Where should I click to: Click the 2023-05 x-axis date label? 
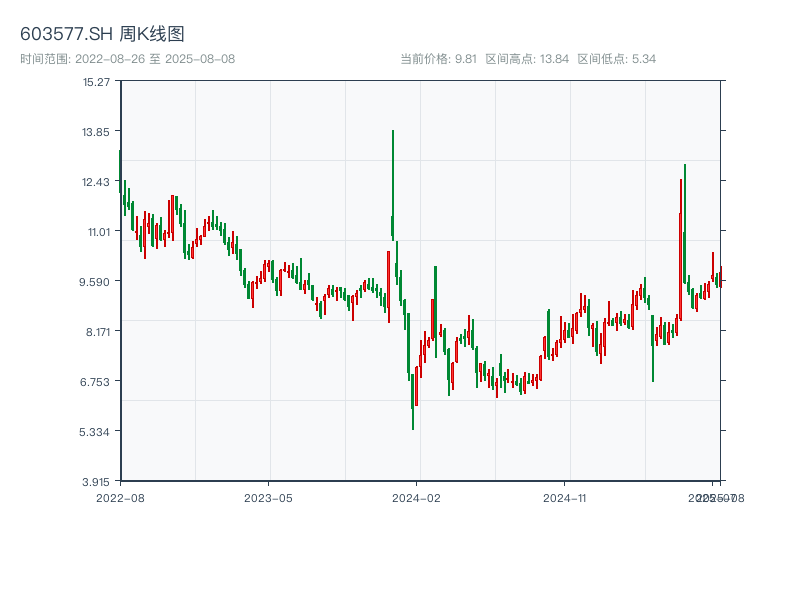pyautogui.click(x=268, y=497)
